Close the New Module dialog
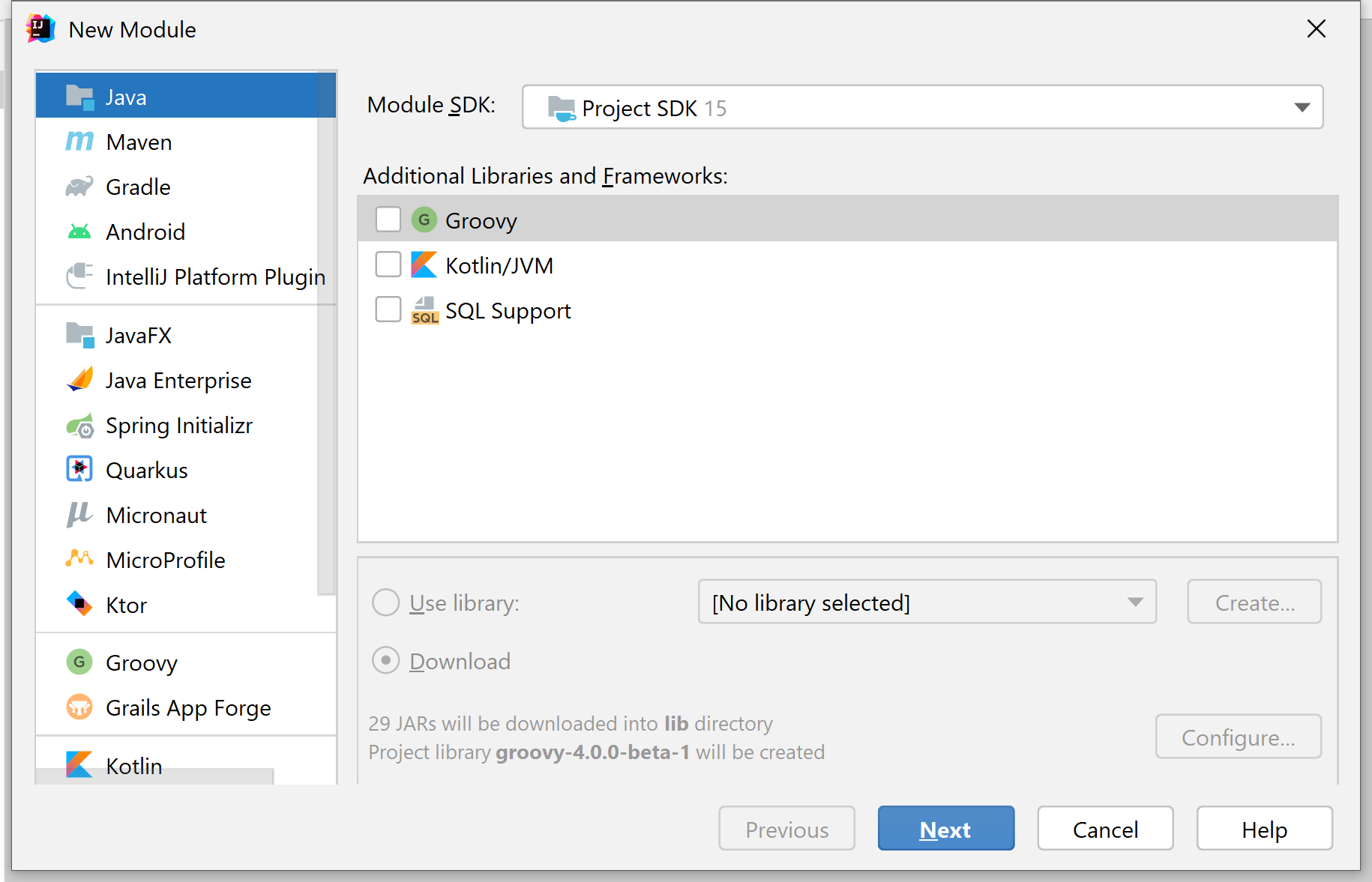 click(x=1317, y=28)
